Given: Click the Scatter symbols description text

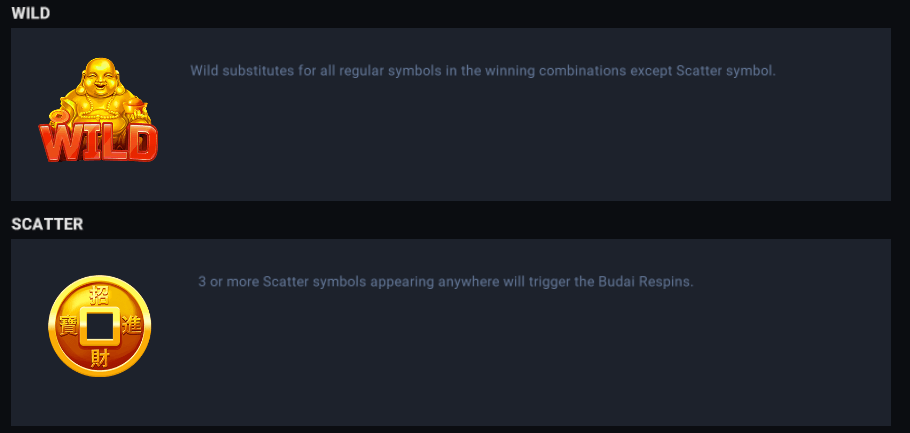Looking at the screenshot, I should [x=445, y=281].
